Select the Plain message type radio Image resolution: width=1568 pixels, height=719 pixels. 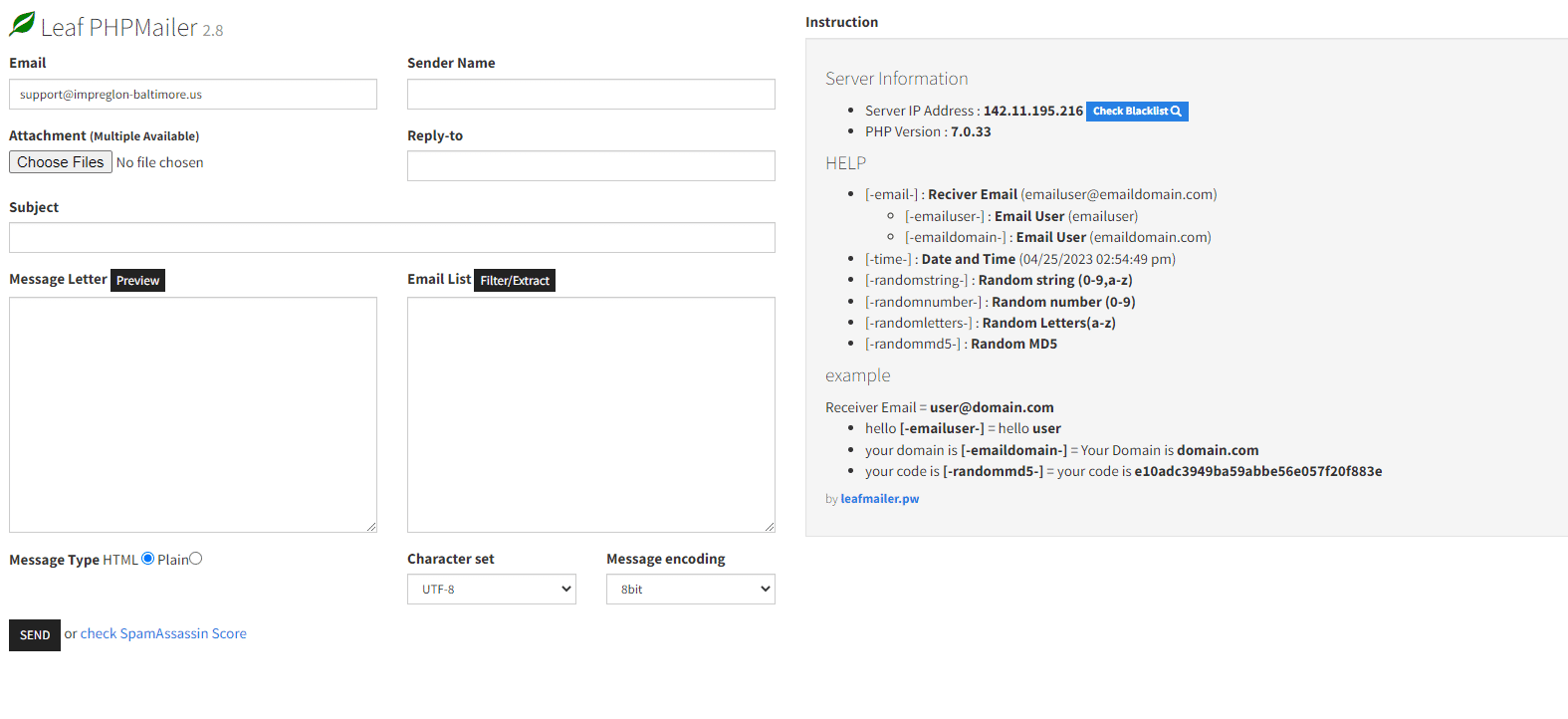click(196, 559)
